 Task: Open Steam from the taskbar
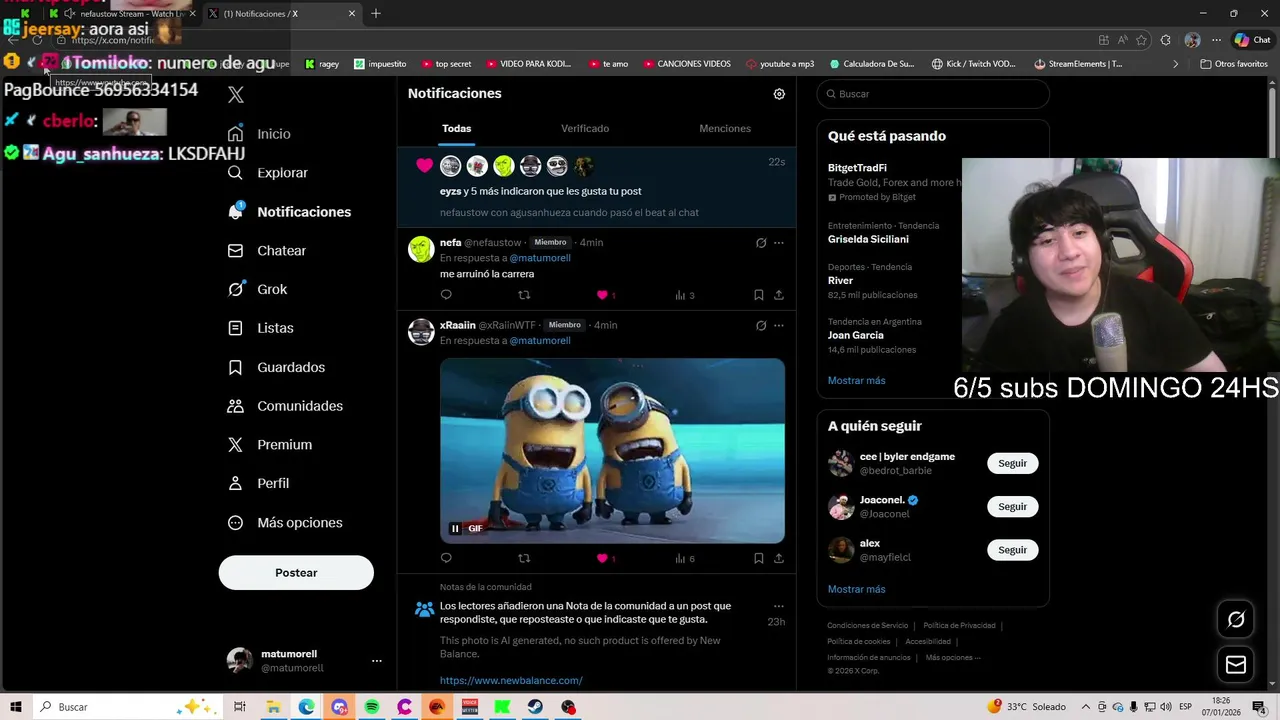(535, 707)
